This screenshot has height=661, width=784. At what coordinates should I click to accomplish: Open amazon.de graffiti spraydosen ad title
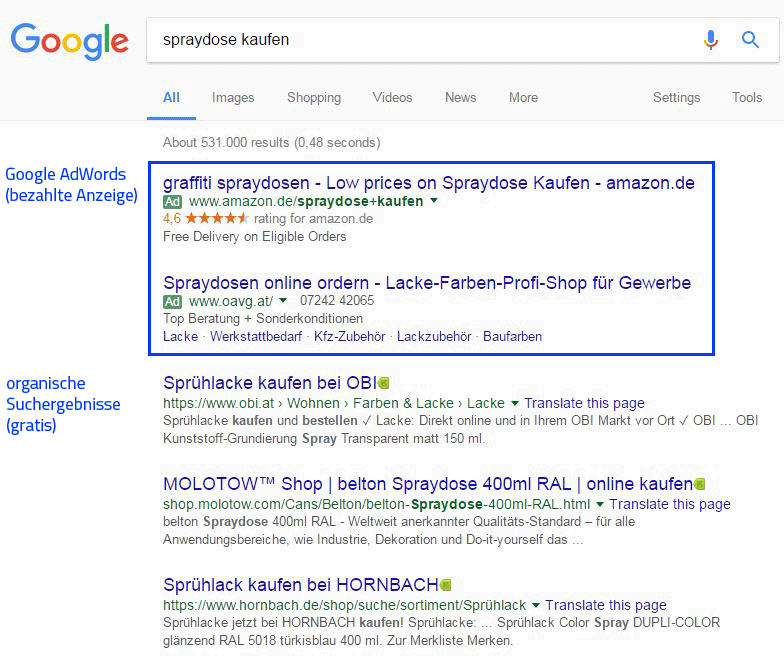point(428,183)
